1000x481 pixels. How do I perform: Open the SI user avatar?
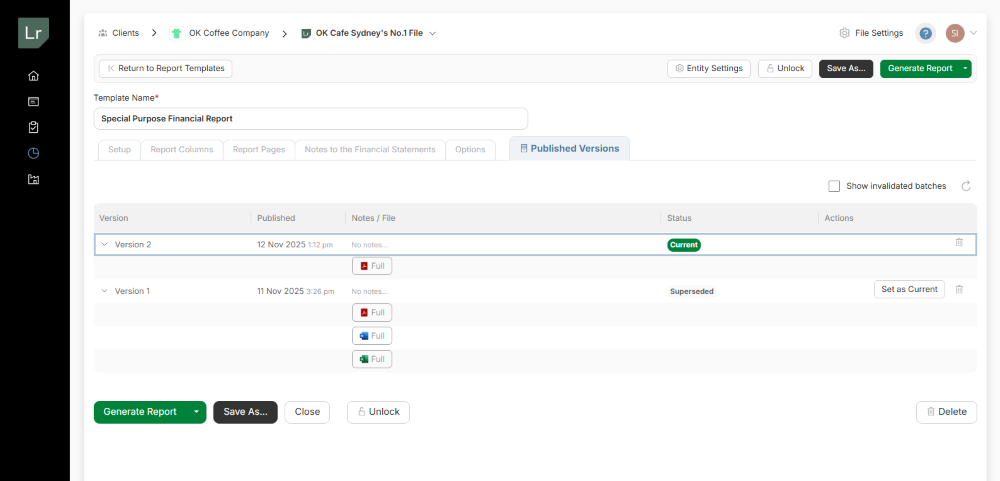point(955,33)
